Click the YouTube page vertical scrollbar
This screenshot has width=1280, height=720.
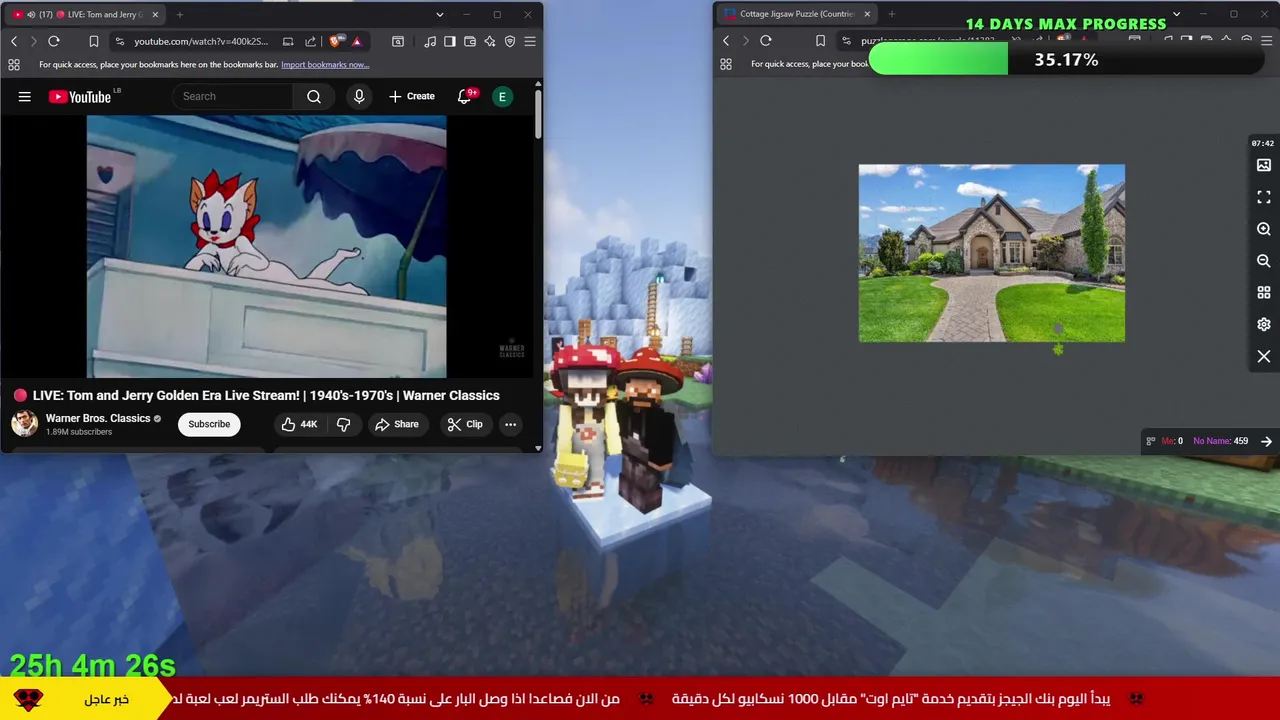point(538,115)
